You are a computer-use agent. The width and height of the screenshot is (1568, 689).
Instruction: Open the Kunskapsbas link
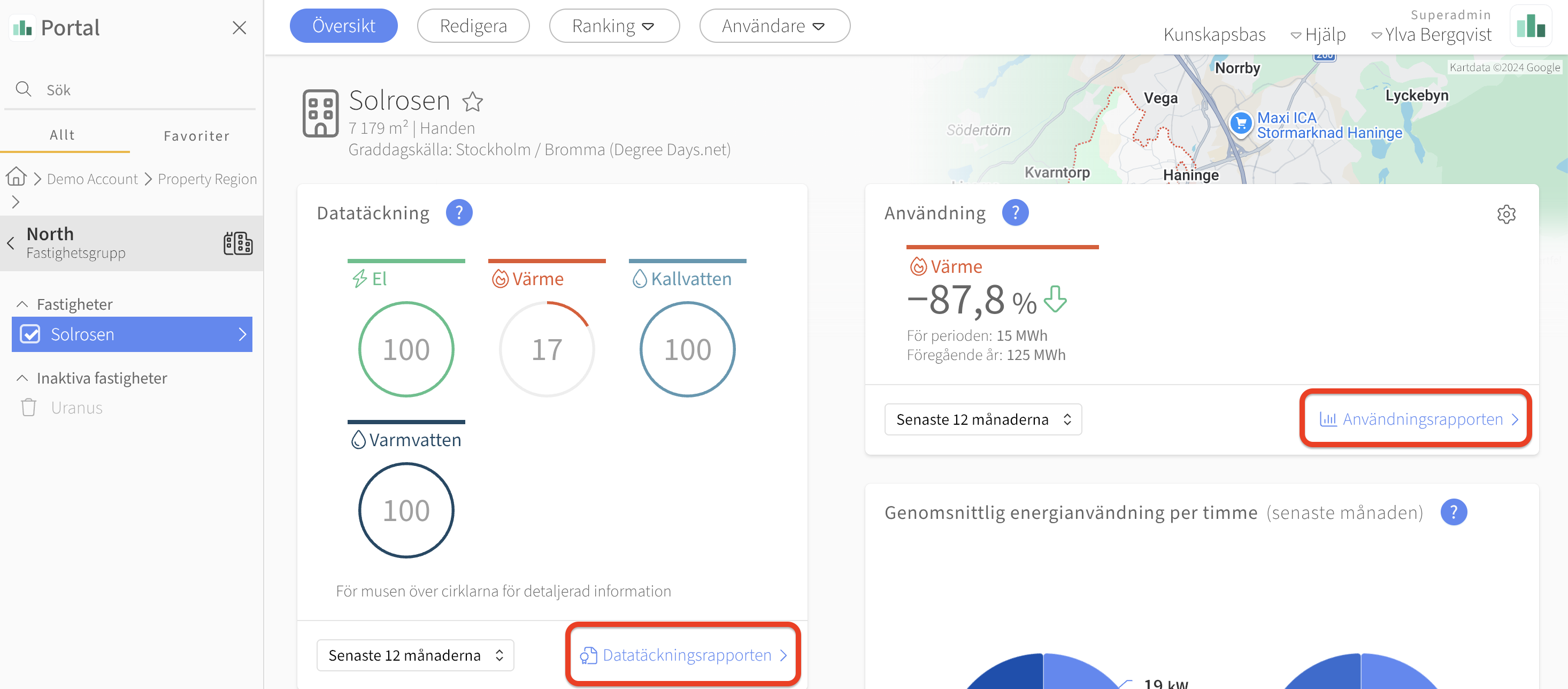coord(1215,35)
